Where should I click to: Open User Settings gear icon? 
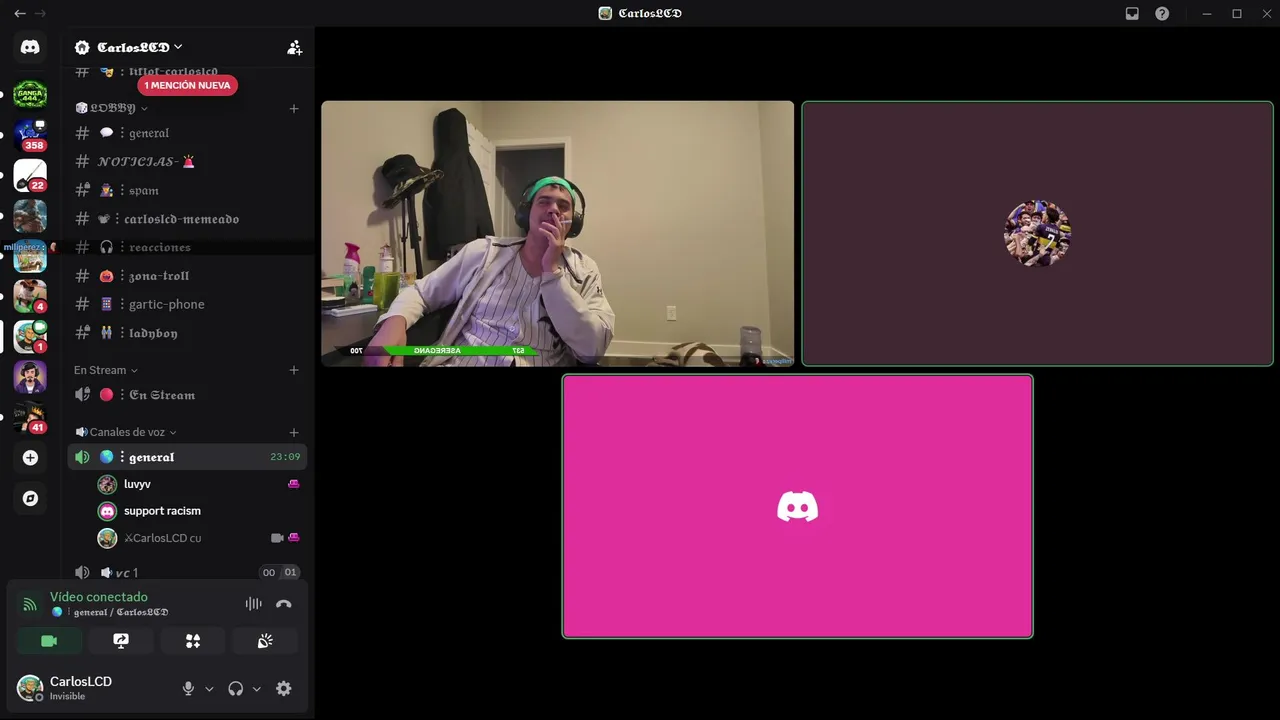click(284, 688)
